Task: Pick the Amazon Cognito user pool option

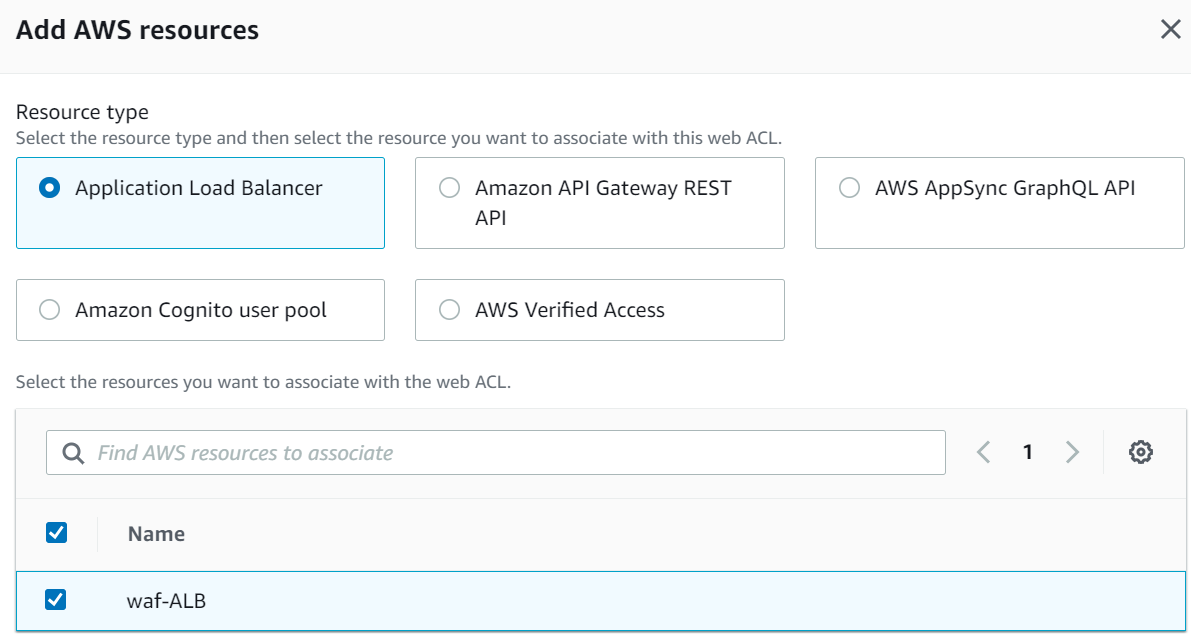Action: (x=49, y=310)
